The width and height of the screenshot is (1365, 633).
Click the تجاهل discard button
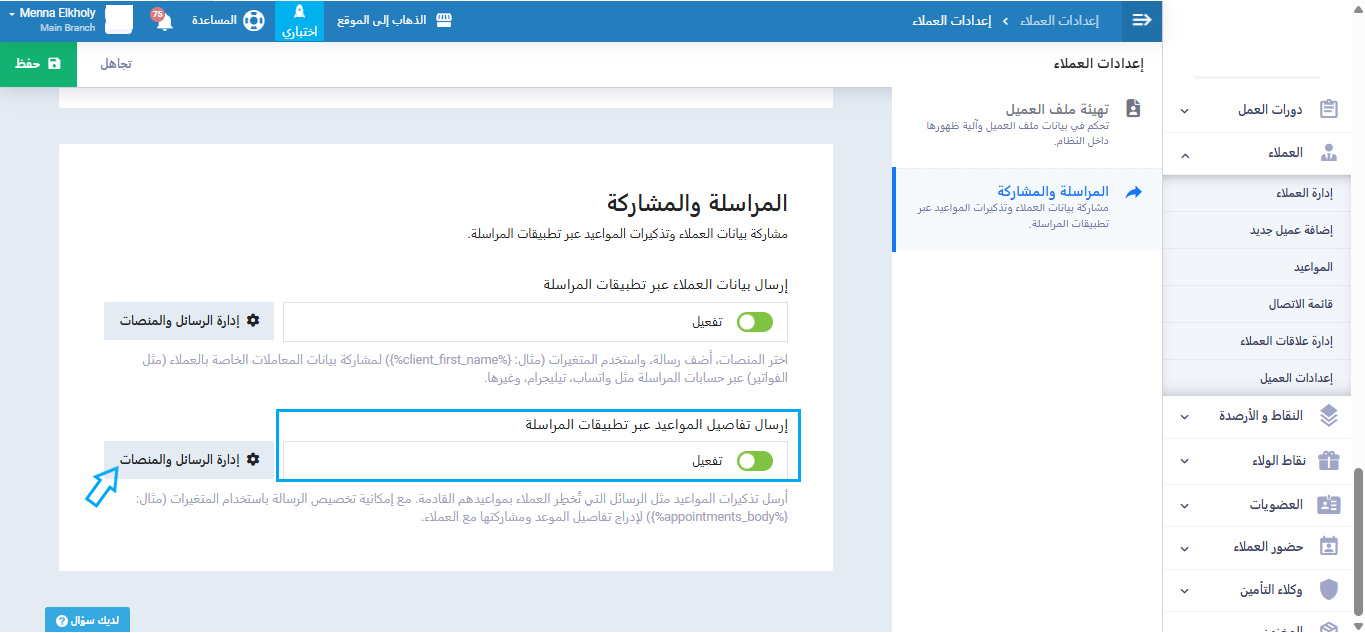pyautogui.click(x=116, y=64)
